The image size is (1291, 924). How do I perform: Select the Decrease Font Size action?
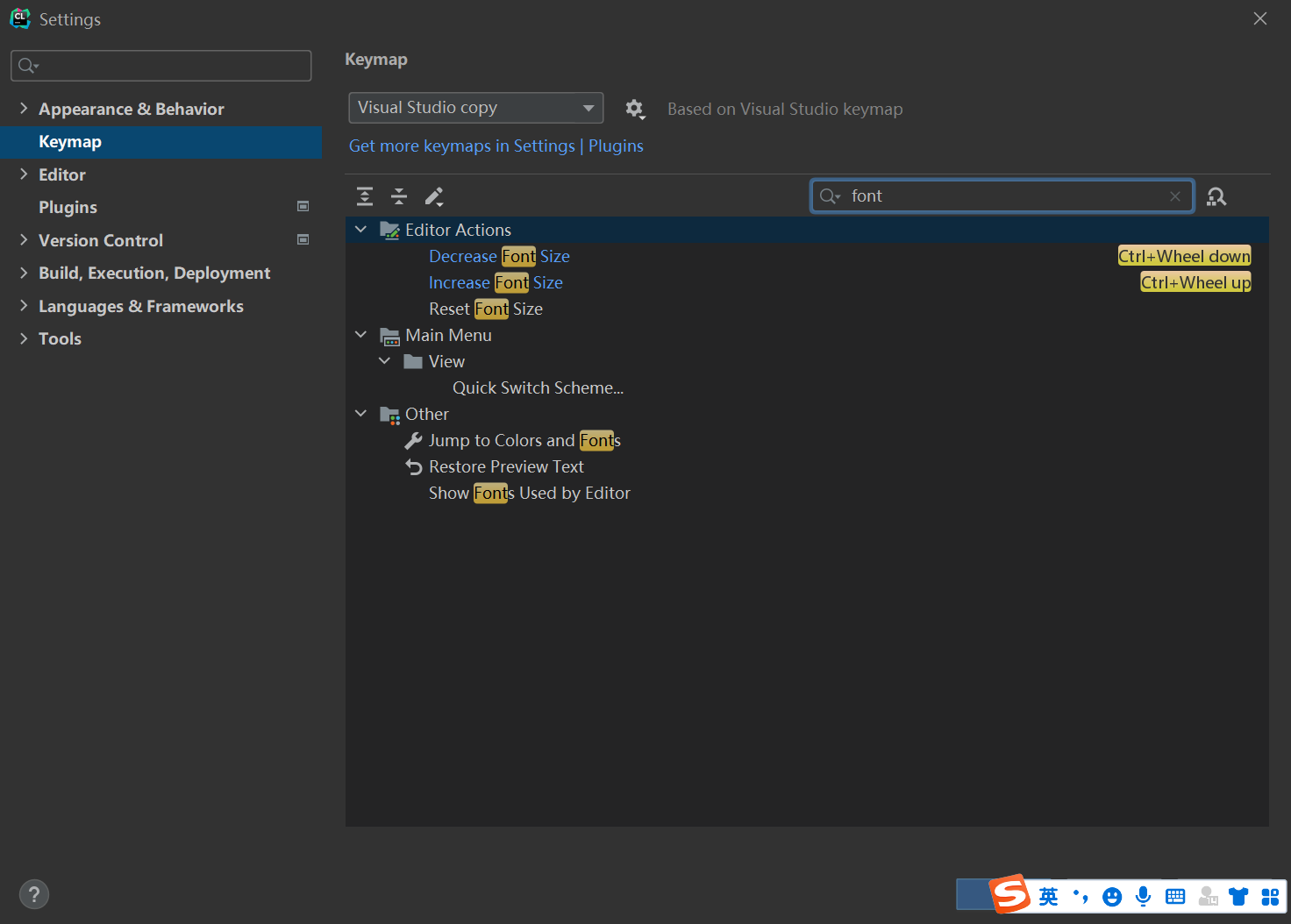pyautogui.click(x=499, y=256)
